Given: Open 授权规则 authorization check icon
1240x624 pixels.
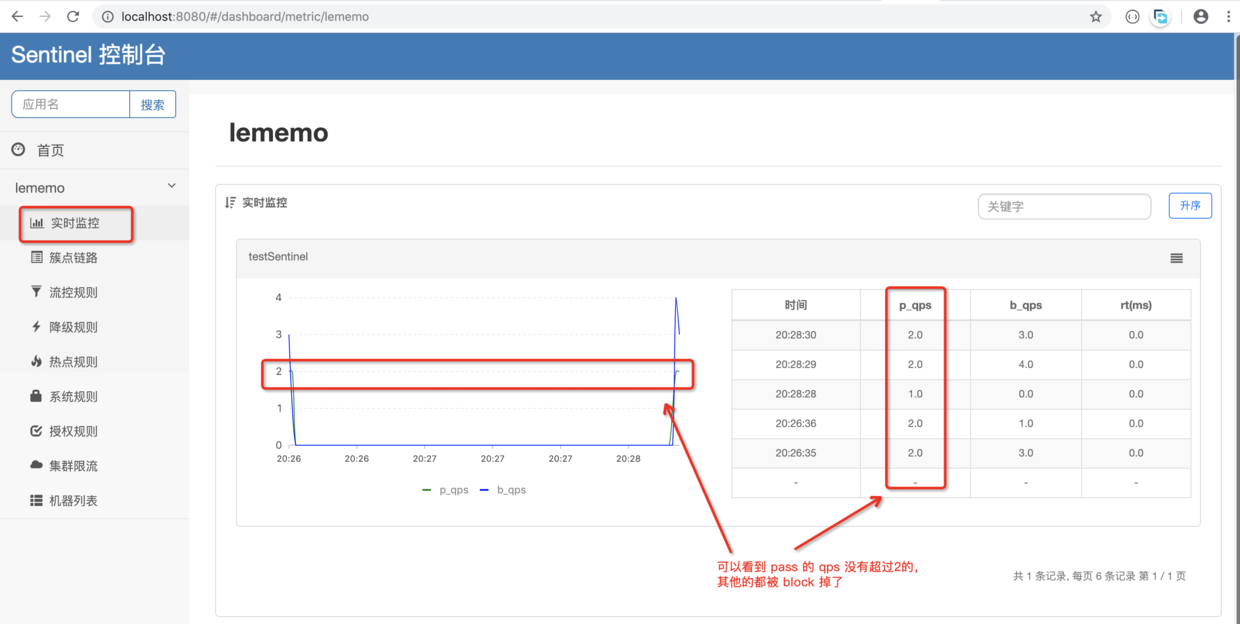Looking at the screenshot, I should pyautogui.click(x=36, y=431).
